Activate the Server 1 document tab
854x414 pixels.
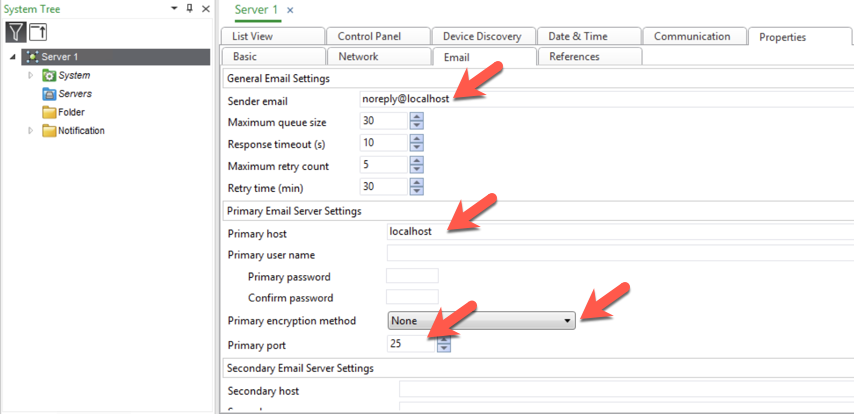pos(256,10)
